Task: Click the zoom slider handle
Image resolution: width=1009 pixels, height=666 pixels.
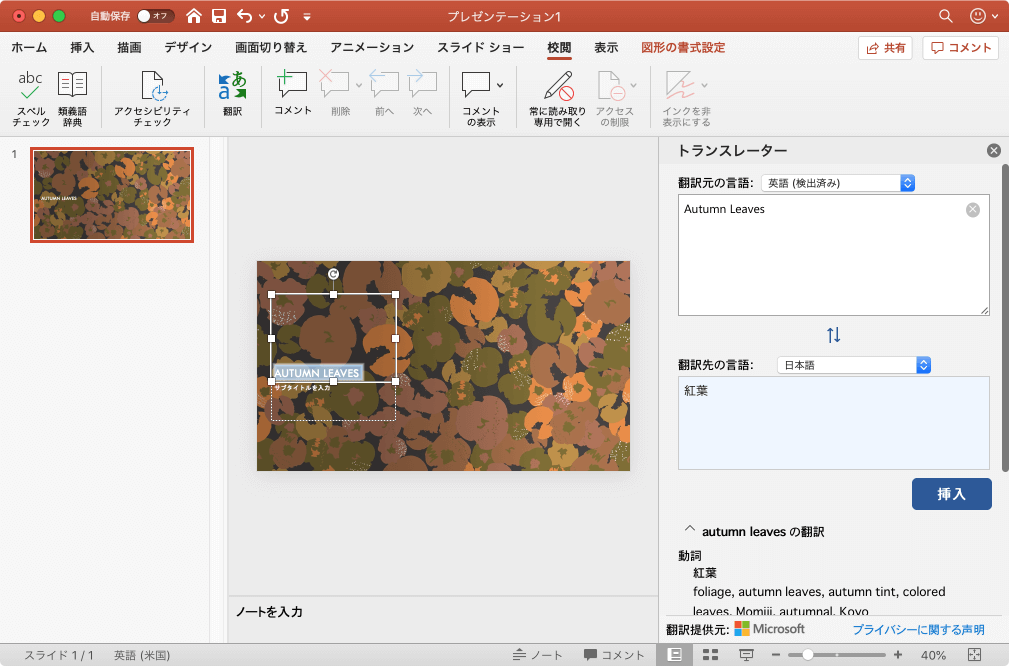Action: 807,655
